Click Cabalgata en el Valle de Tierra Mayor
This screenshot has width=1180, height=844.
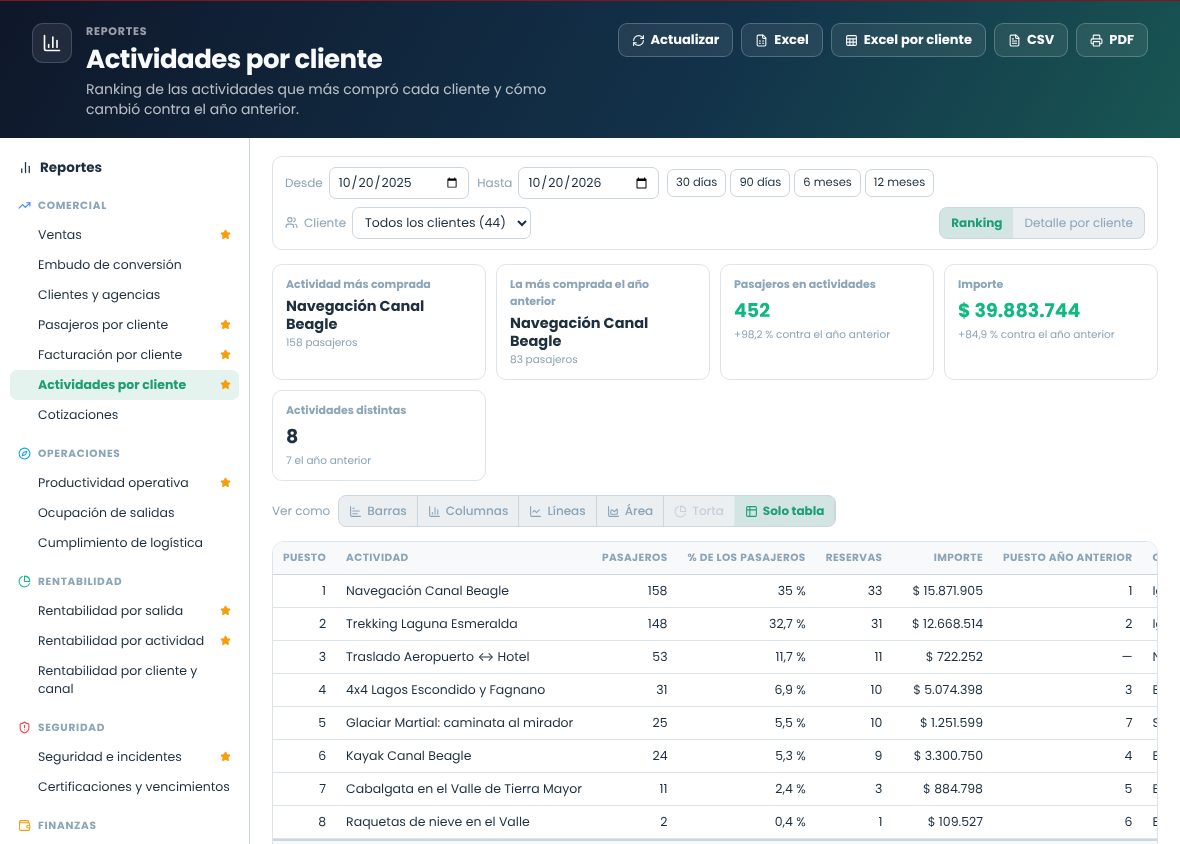714,789
